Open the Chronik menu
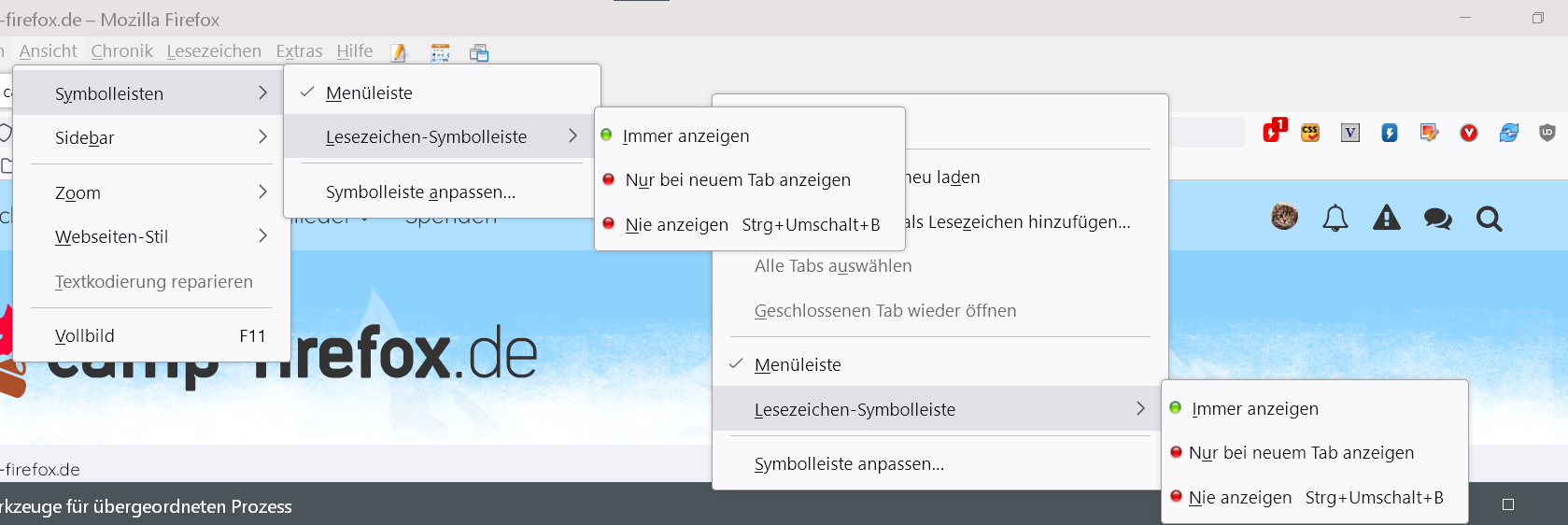The height and width of the screenshot is (525, 1568). click(x=121, y=51)
